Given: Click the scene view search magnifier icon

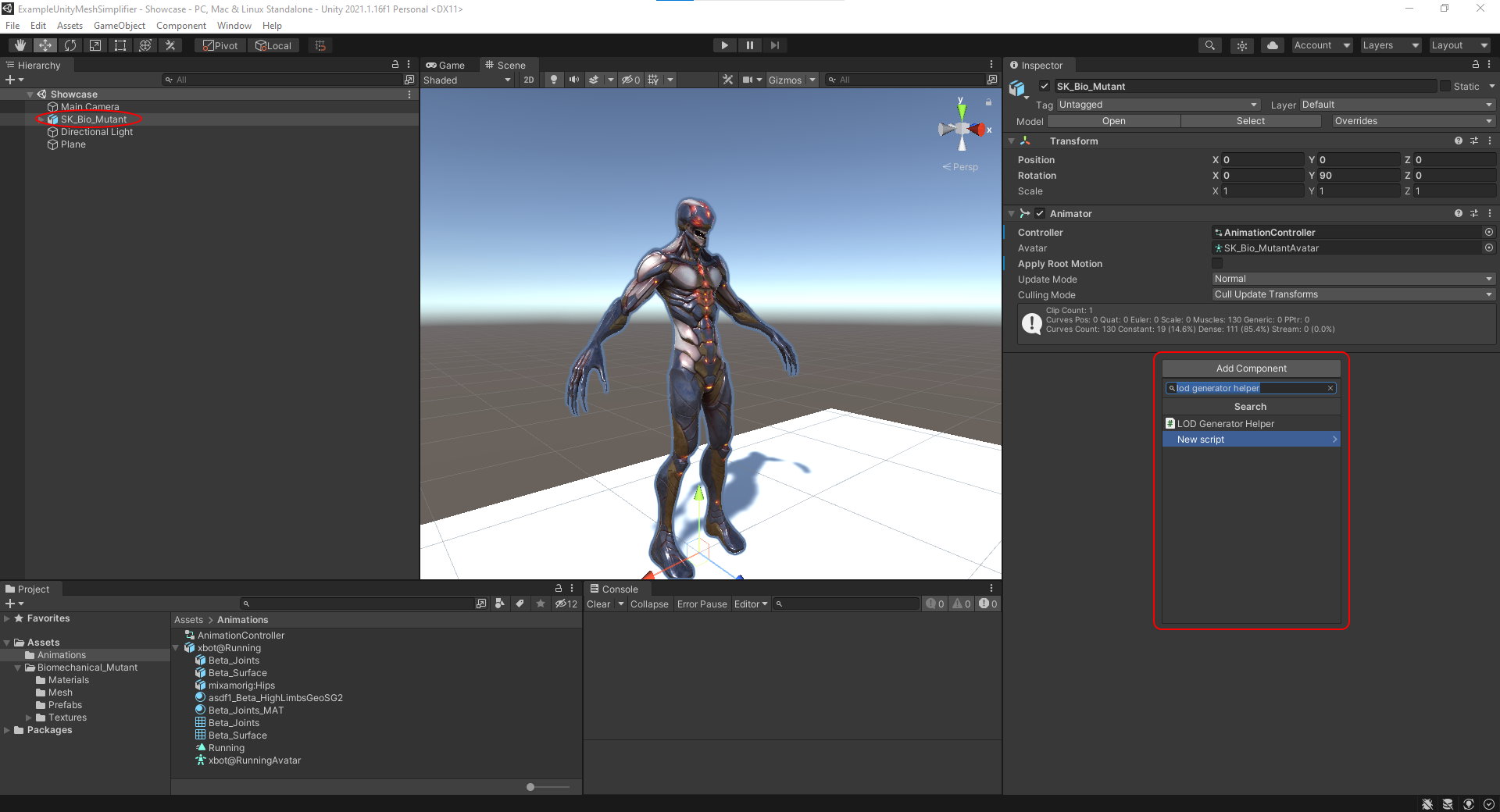Looking at the screenshot, I should [x=830, y=80].
